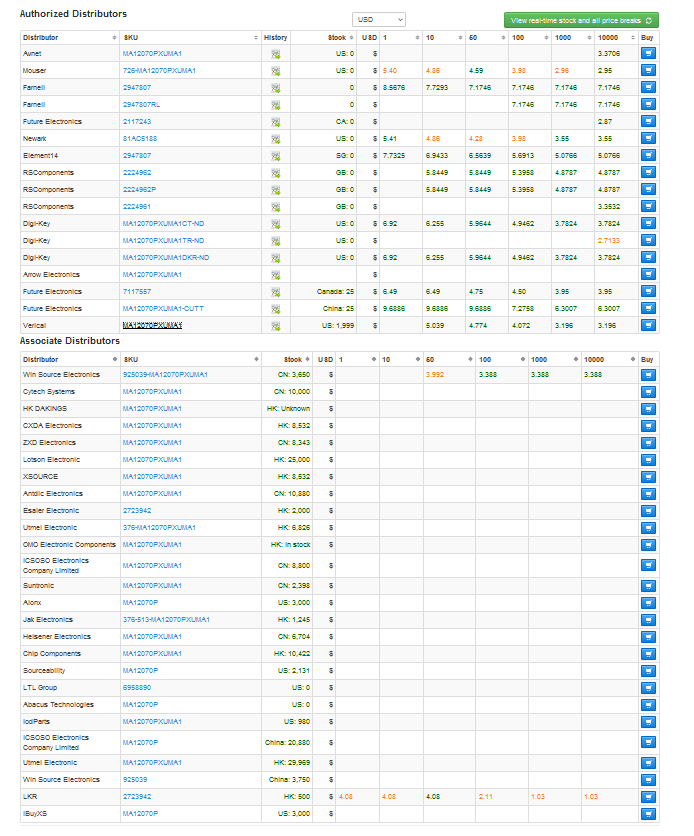Select Associate Distributors heading
The width and height of the screenshot is (694, 836).
coord(70,341)
